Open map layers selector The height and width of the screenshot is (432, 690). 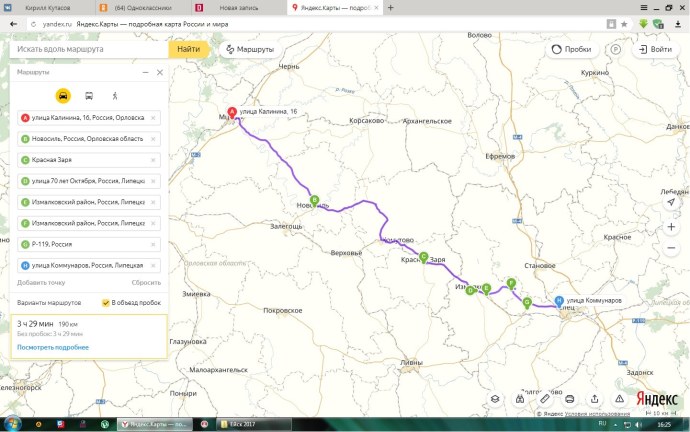click(495, 398)
